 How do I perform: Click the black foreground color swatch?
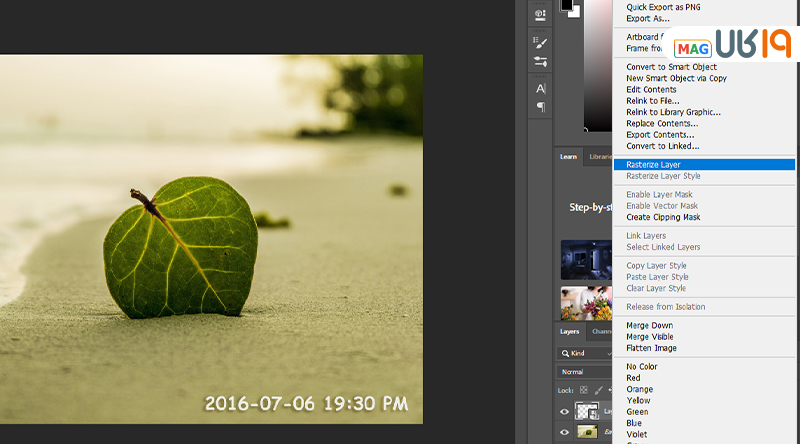point(566,5)
